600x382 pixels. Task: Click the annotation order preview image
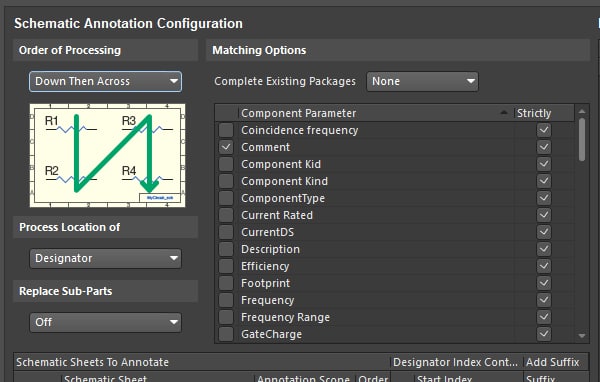click(108, 155)
